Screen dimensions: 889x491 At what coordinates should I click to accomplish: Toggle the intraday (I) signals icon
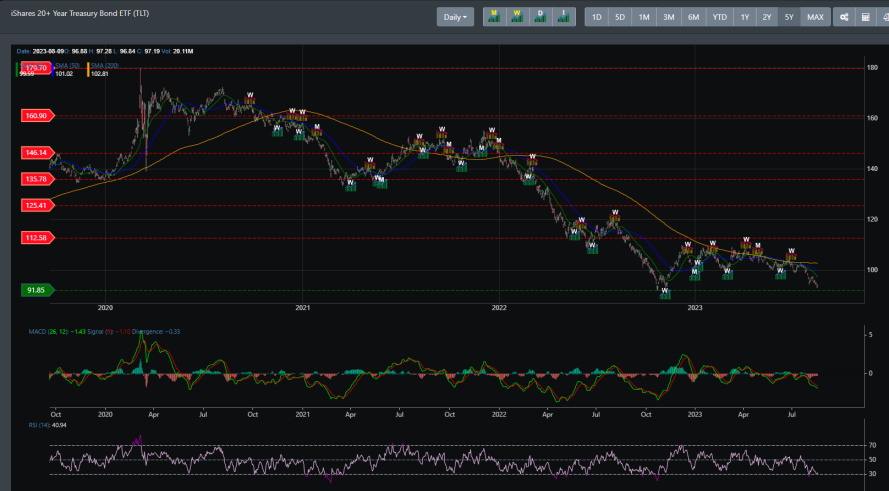pyautogui.click(x=564, y=17)
